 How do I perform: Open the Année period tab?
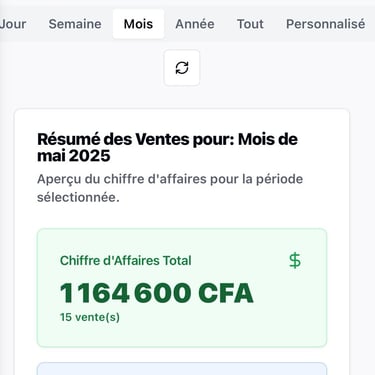(x=195, y=24)
